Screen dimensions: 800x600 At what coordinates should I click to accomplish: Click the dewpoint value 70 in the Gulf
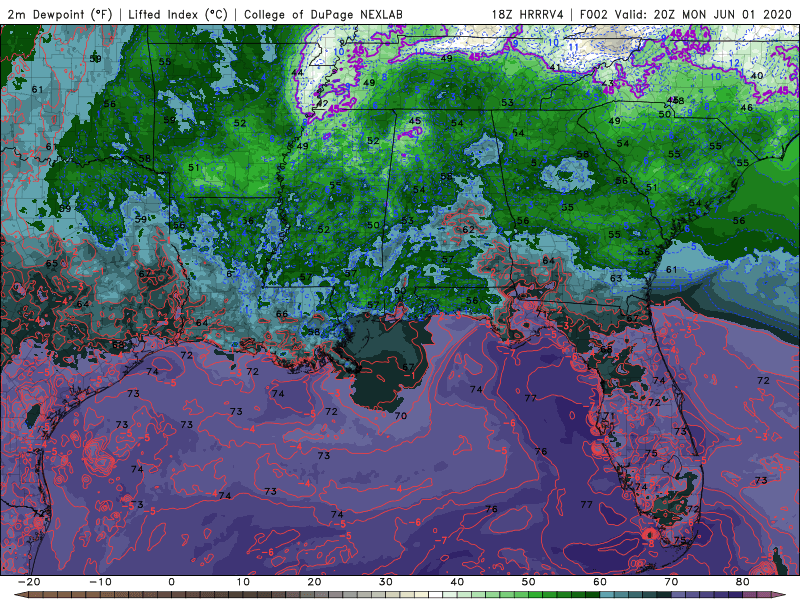[x=401, y=416]
